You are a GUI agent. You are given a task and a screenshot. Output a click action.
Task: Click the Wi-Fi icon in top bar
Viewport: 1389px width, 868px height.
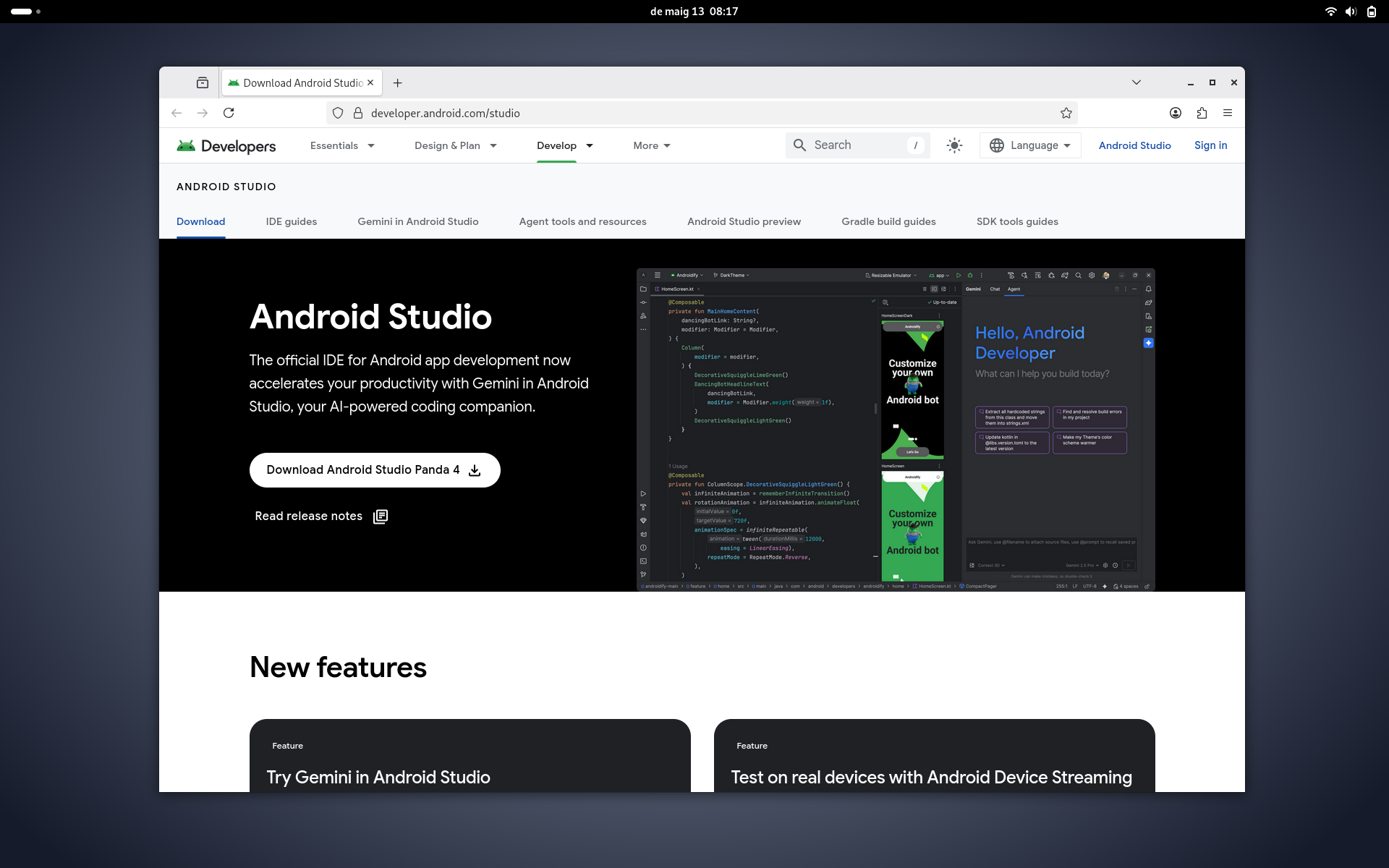click(x=1330, y=12)
